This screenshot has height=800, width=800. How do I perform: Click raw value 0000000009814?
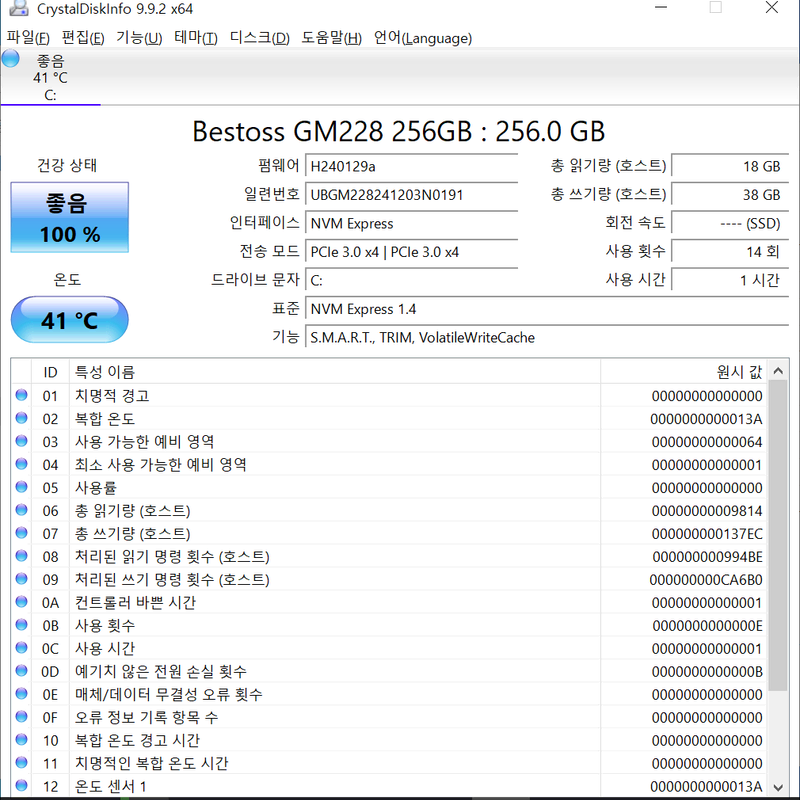click(707, 511)
